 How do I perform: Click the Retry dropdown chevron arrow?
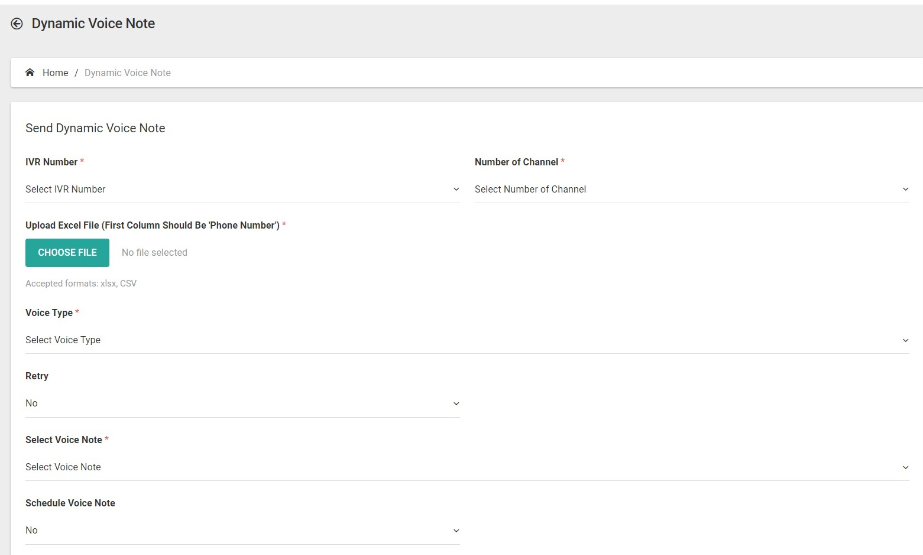456,404
